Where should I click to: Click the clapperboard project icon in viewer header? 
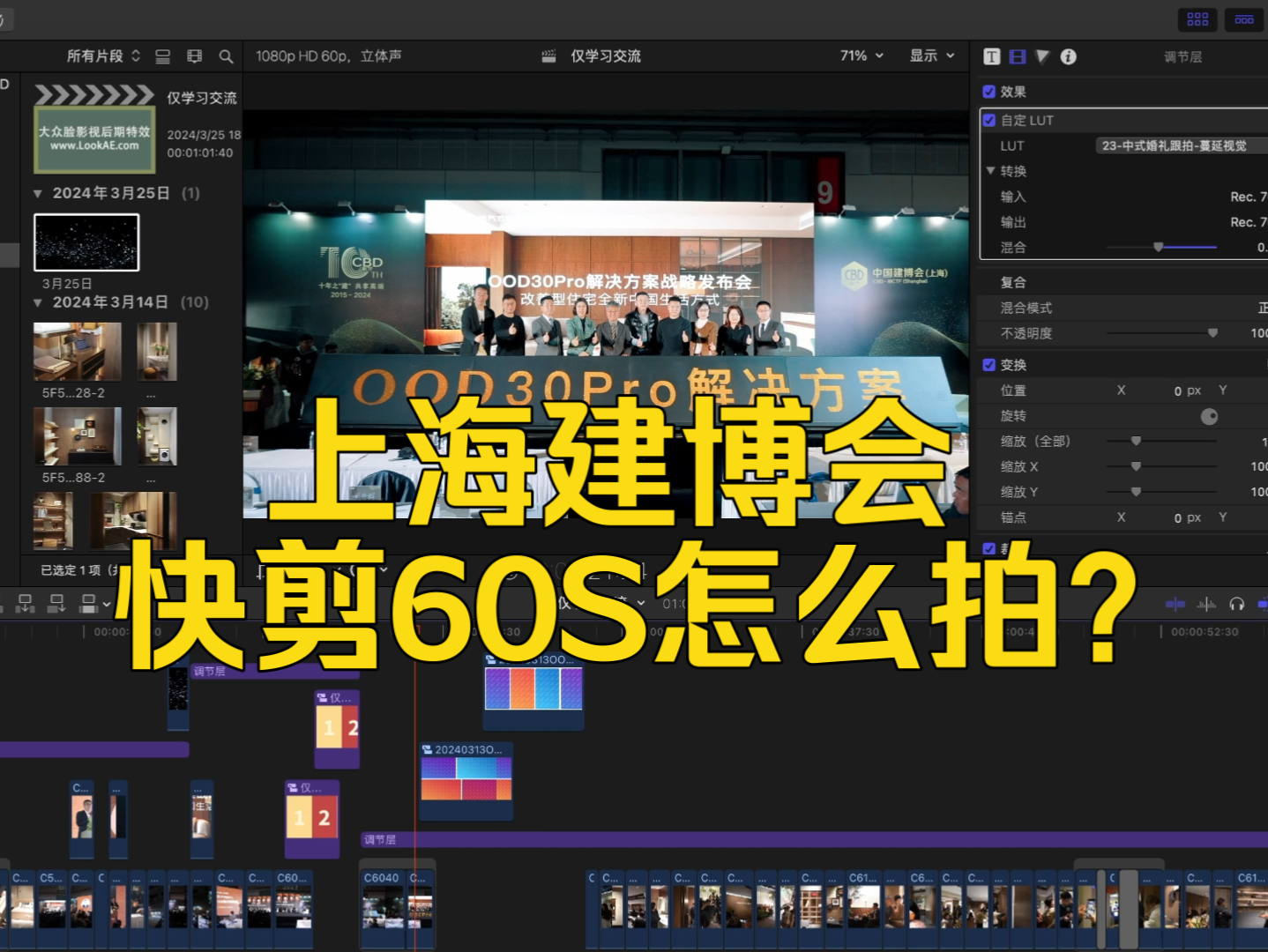tap(548, 56)
